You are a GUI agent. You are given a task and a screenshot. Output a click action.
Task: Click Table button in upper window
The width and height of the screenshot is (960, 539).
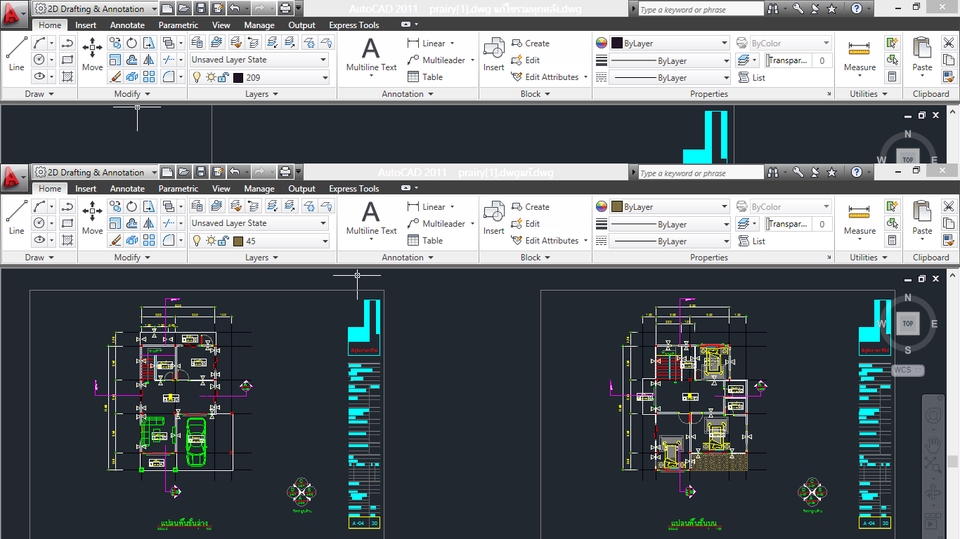(x=425, y=77)
